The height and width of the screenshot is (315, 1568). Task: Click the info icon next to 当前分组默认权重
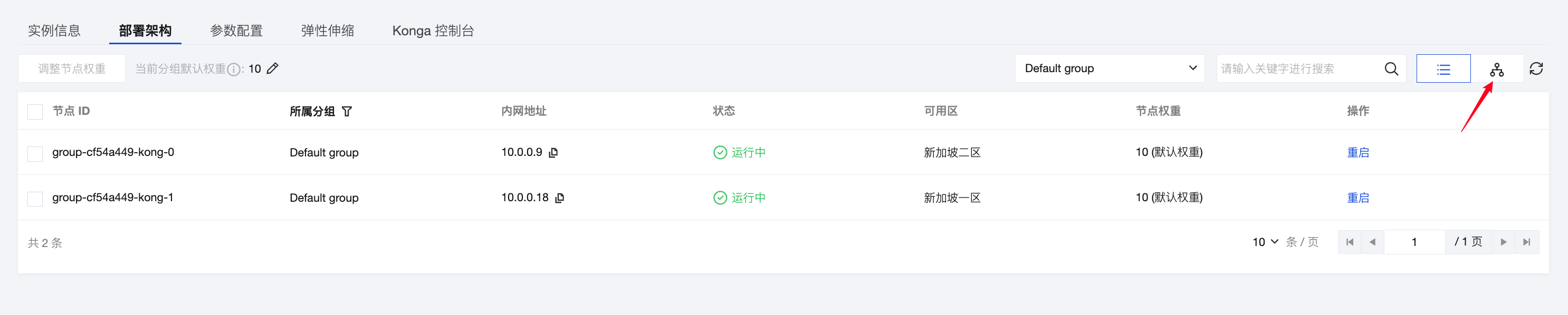point(233,70)
